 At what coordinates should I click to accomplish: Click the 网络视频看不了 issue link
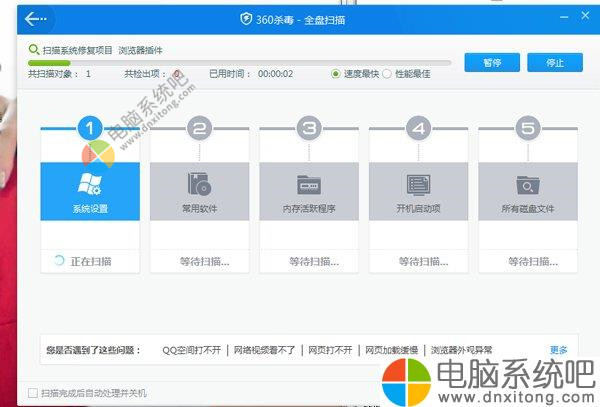coord(265,351)
